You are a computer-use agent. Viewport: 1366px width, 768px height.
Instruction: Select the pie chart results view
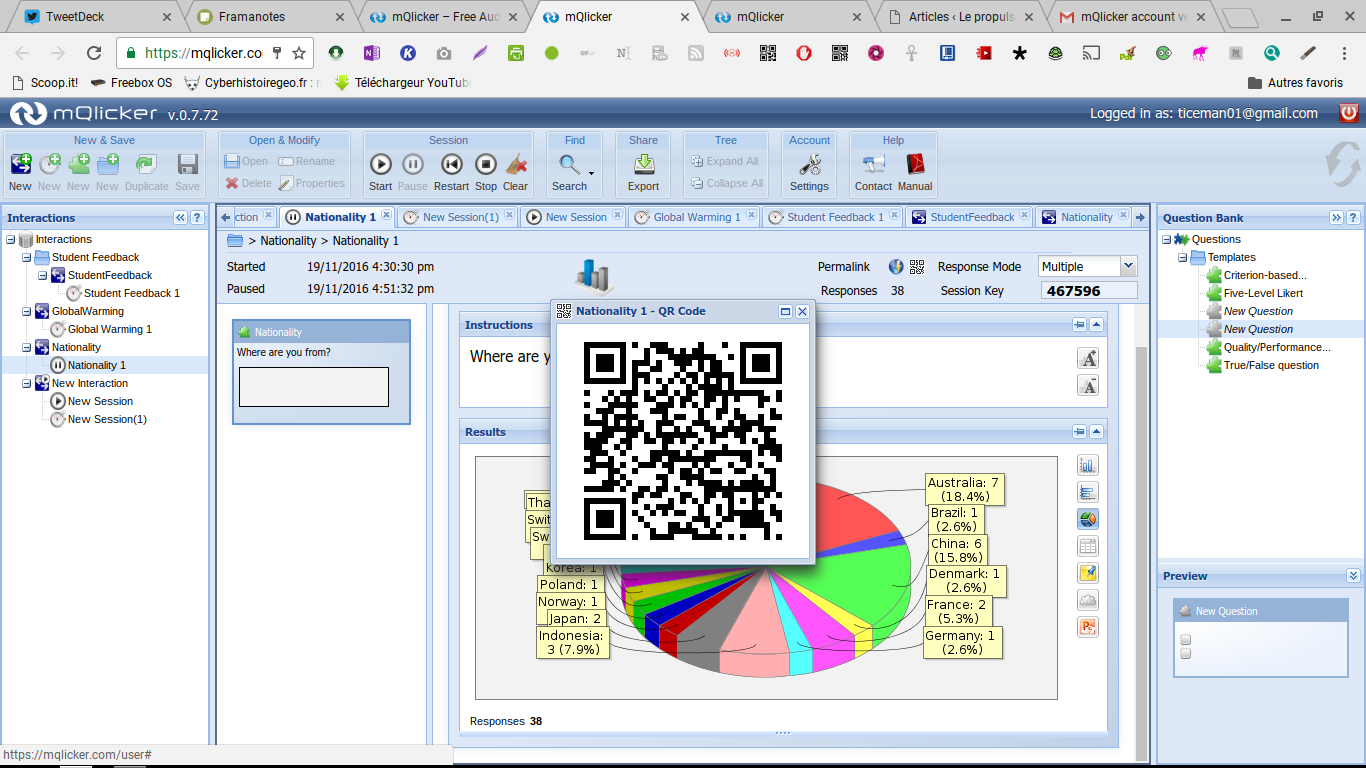point(1088,519)
